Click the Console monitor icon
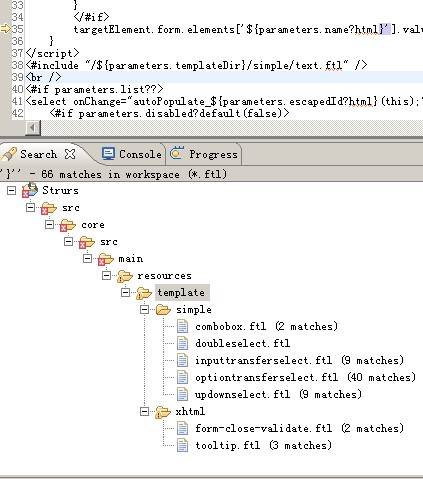The image size is (423, 479). tap(108, 154)
